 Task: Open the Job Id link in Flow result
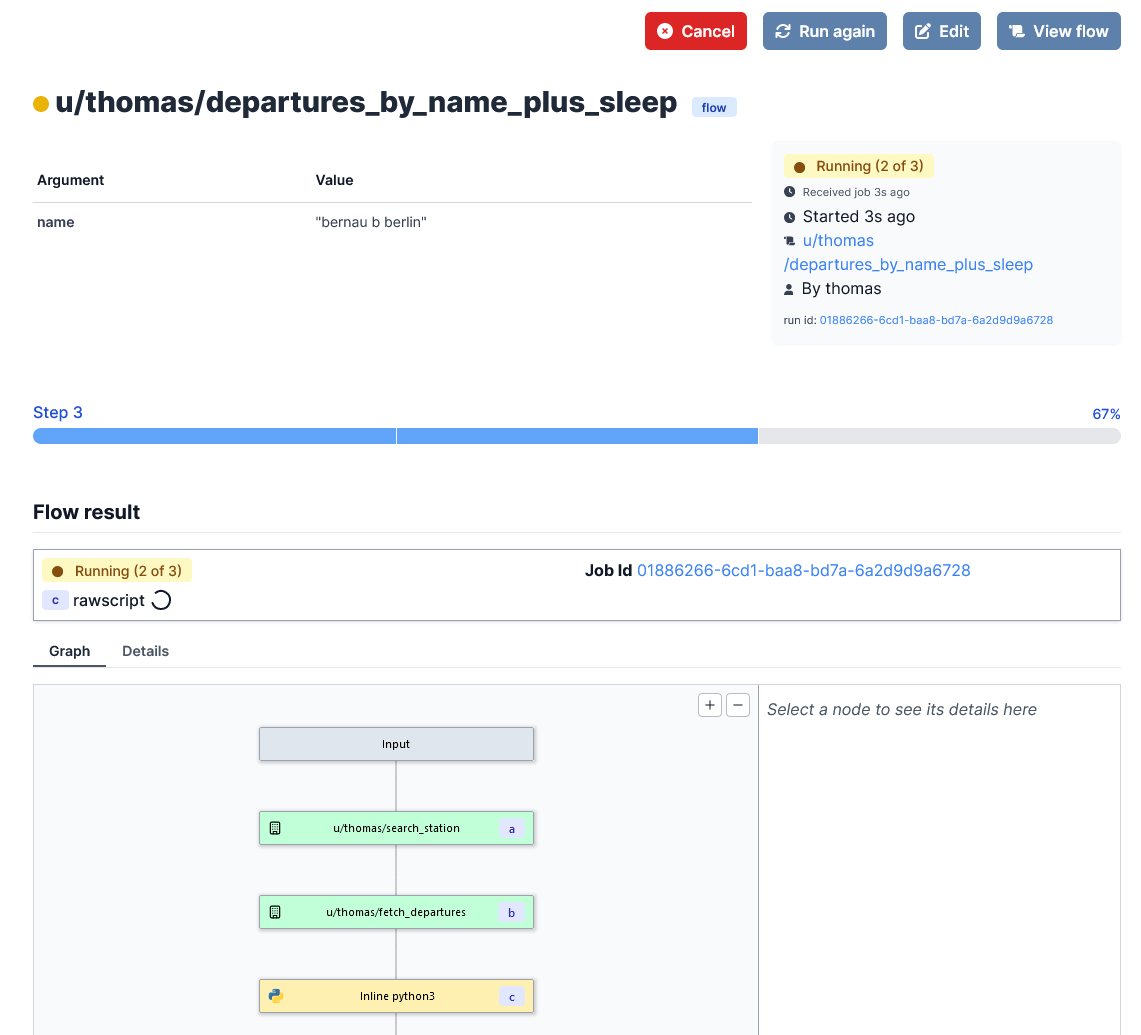pos(803,570)
